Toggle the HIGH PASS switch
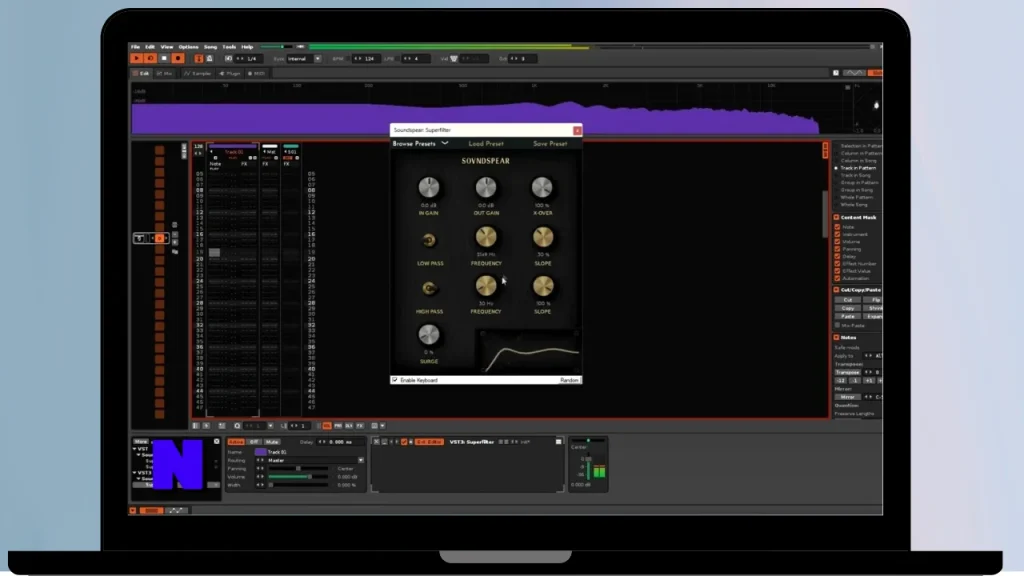Screen dimensions: 1024x576 [429, 288]
